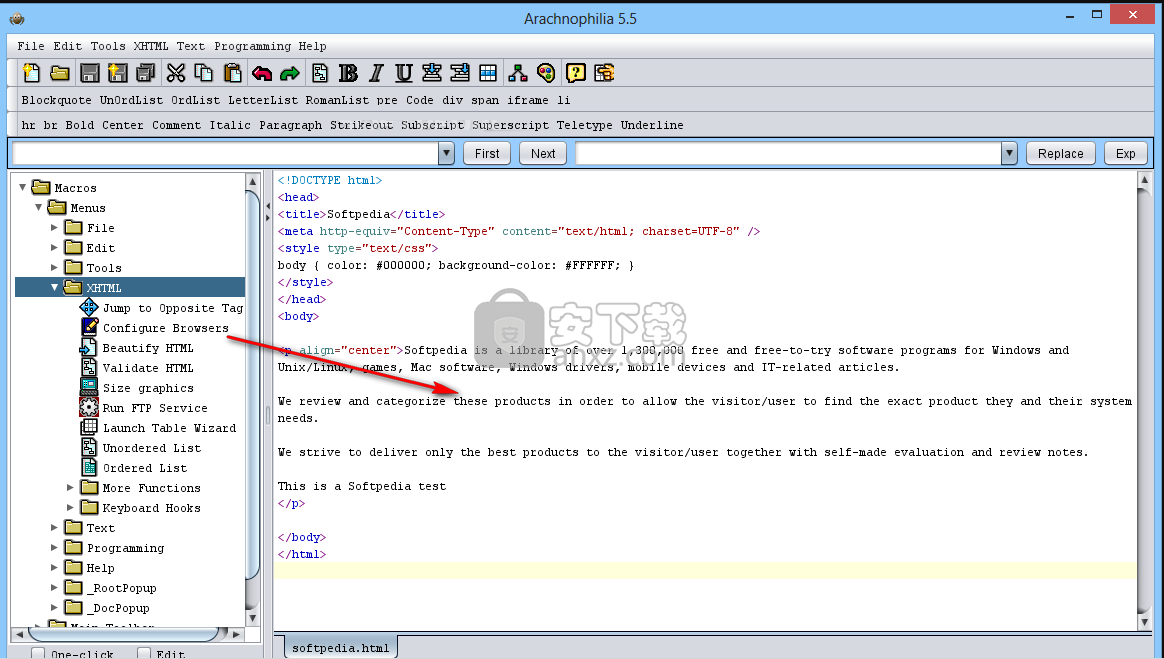Click the Help question mark icon
This screenshot has width=1164, height=659.
pyautogui.click(x=576, y=72)
